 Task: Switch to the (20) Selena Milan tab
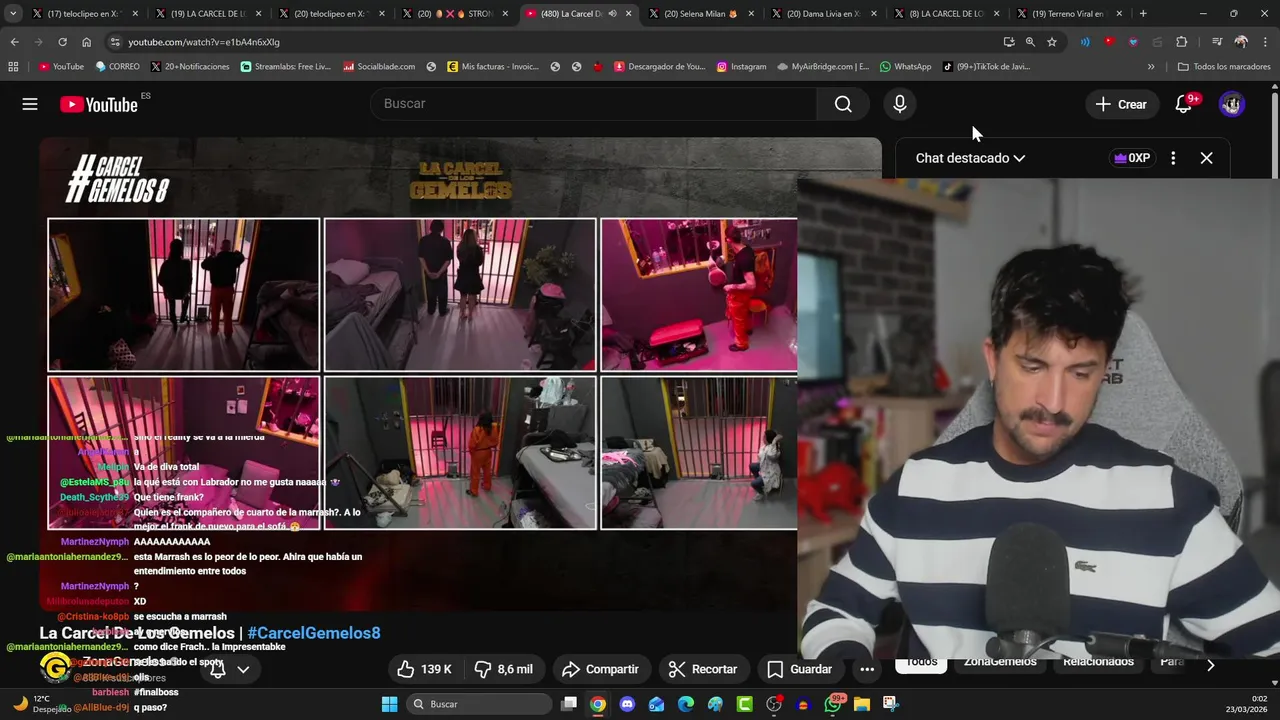tap(701, 14)
